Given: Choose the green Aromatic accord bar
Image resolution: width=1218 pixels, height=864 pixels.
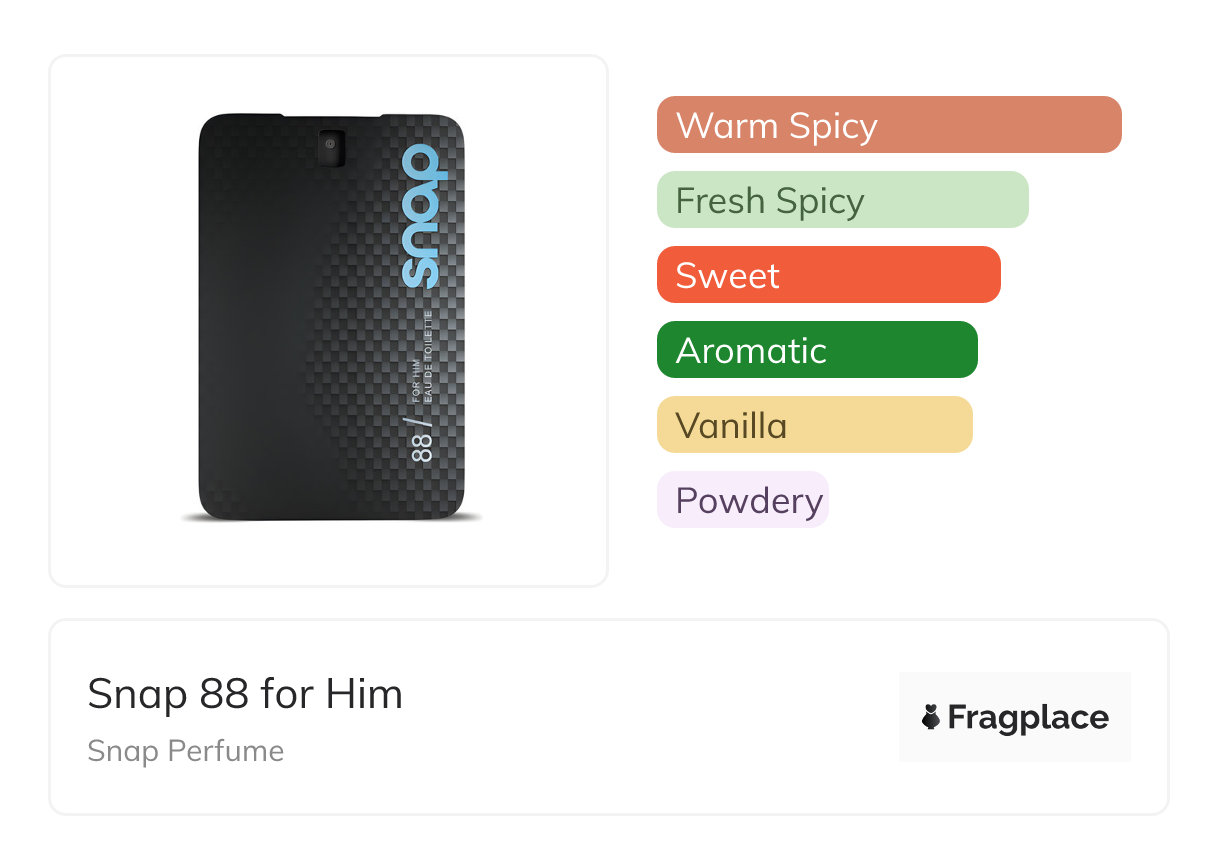Looking at the screenshot, I should 816,350.
